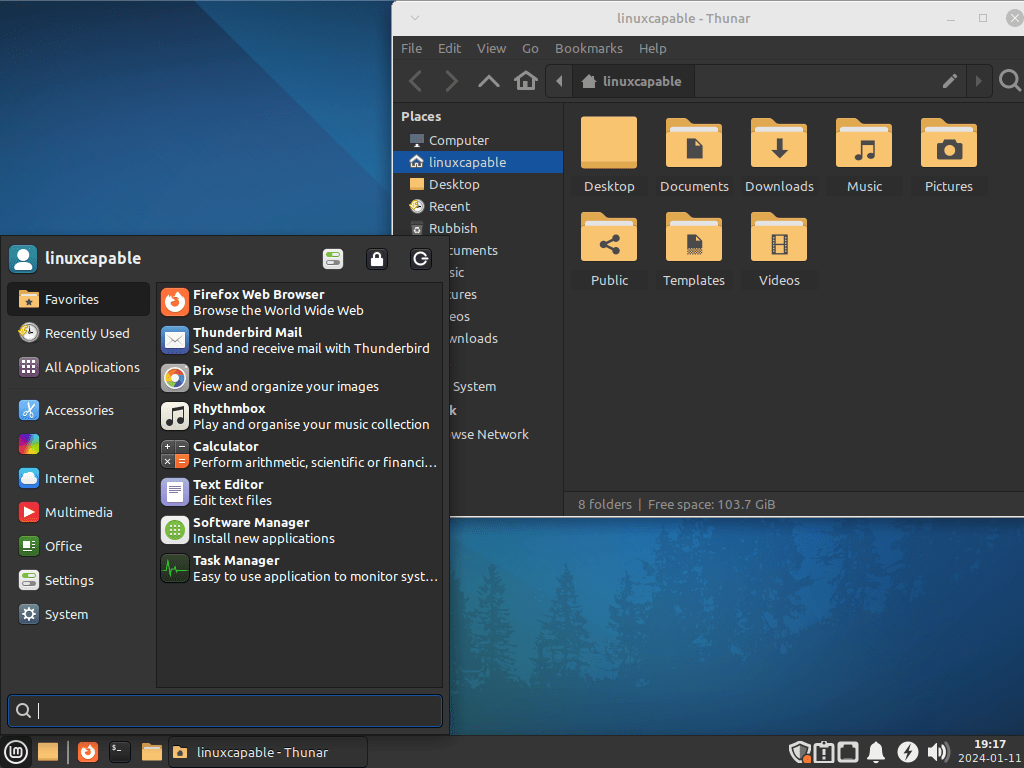This screenshot has height=768, width=1024.
Task: Launch Task Manager entry
Action: 300,568
